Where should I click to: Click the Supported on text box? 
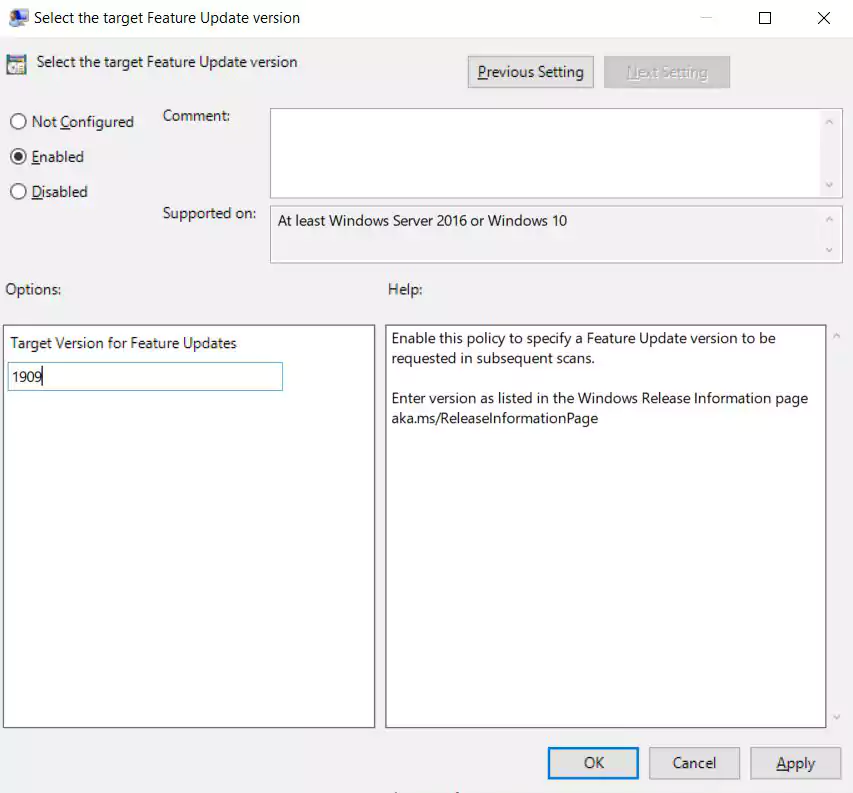click(546, 234)
